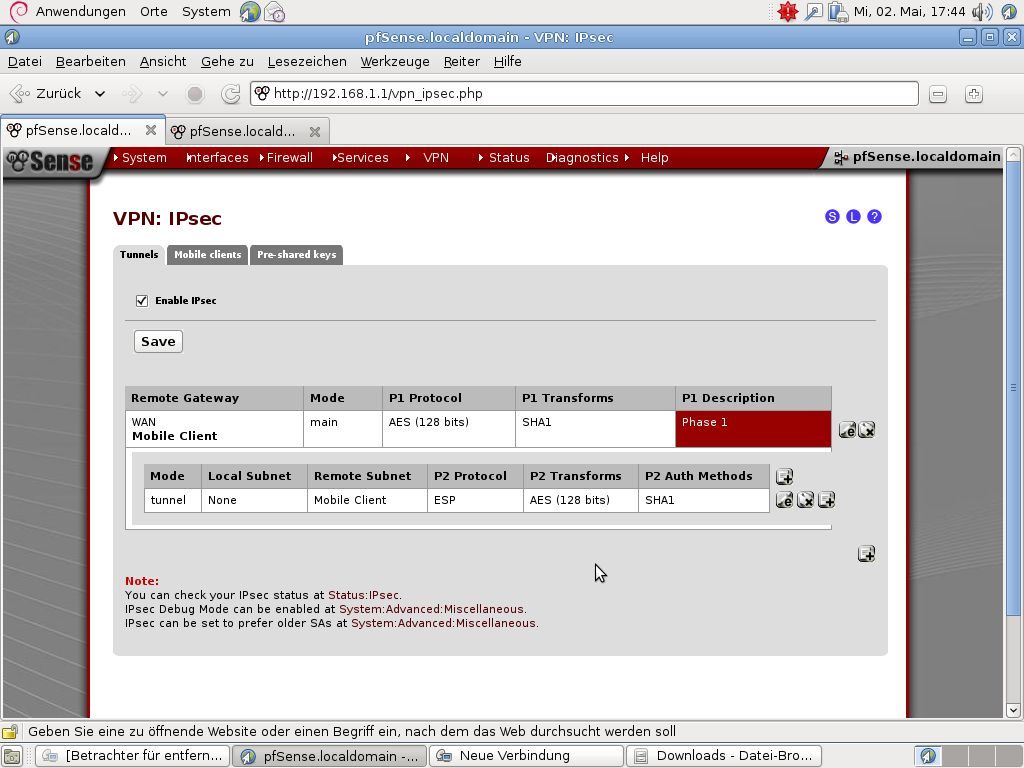This screenshot has width=1024, height=768.
Task: Click the Phase 1 description cell
Action: coord(753,429)
